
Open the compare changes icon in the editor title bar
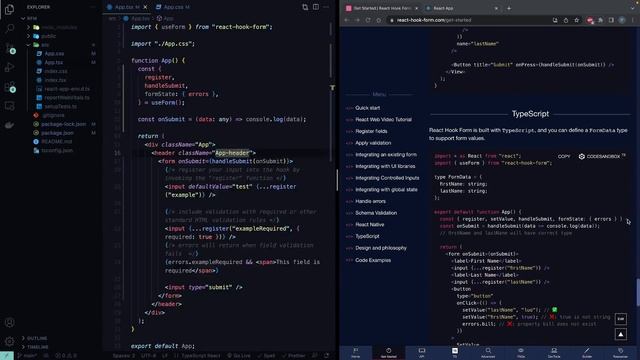tap(305, 7)
